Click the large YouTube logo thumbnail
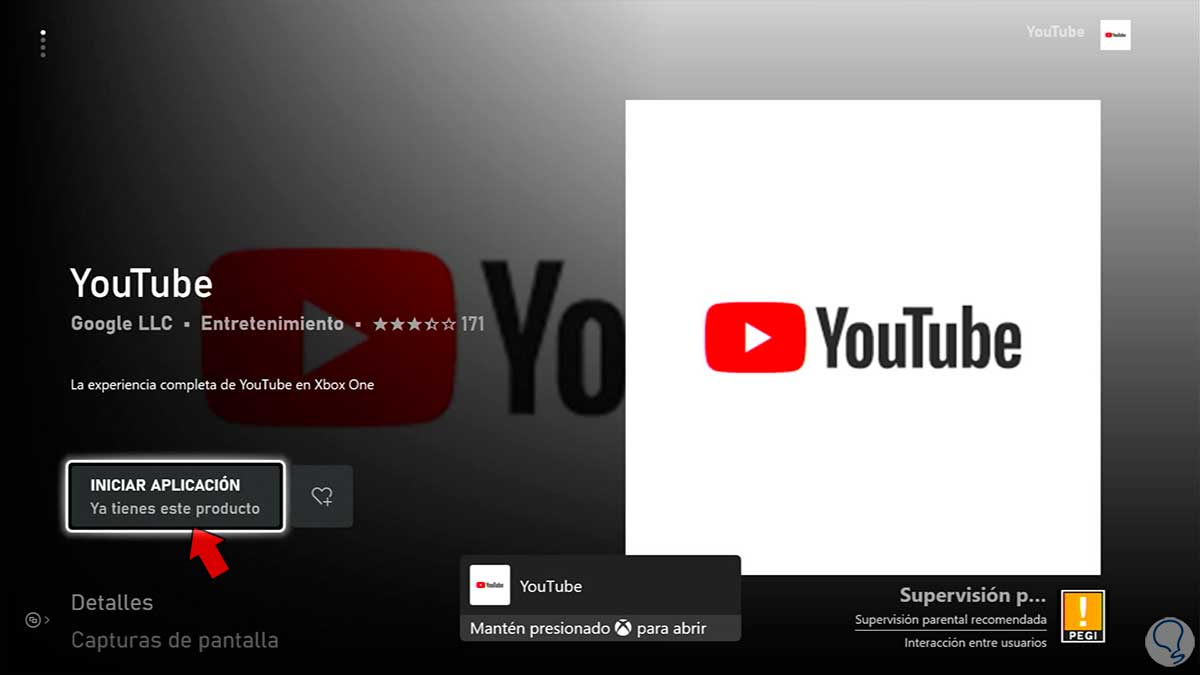The height and width of the screenshot is (675, 1200). (x=863, y=337)
